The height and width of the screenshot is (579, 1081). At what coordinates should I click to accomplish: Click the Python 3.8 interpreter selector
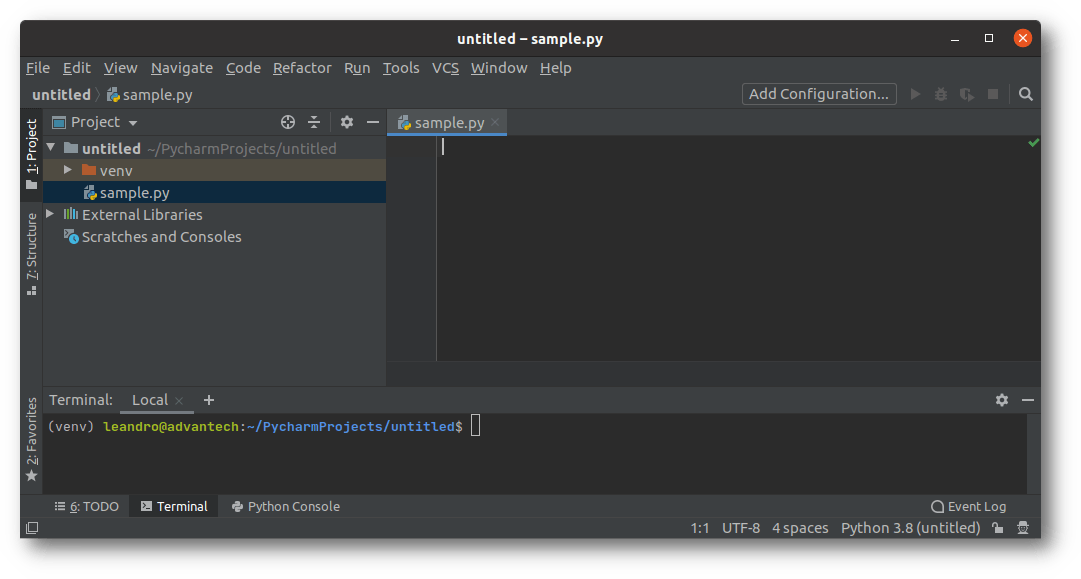click(x=910, y=527)
